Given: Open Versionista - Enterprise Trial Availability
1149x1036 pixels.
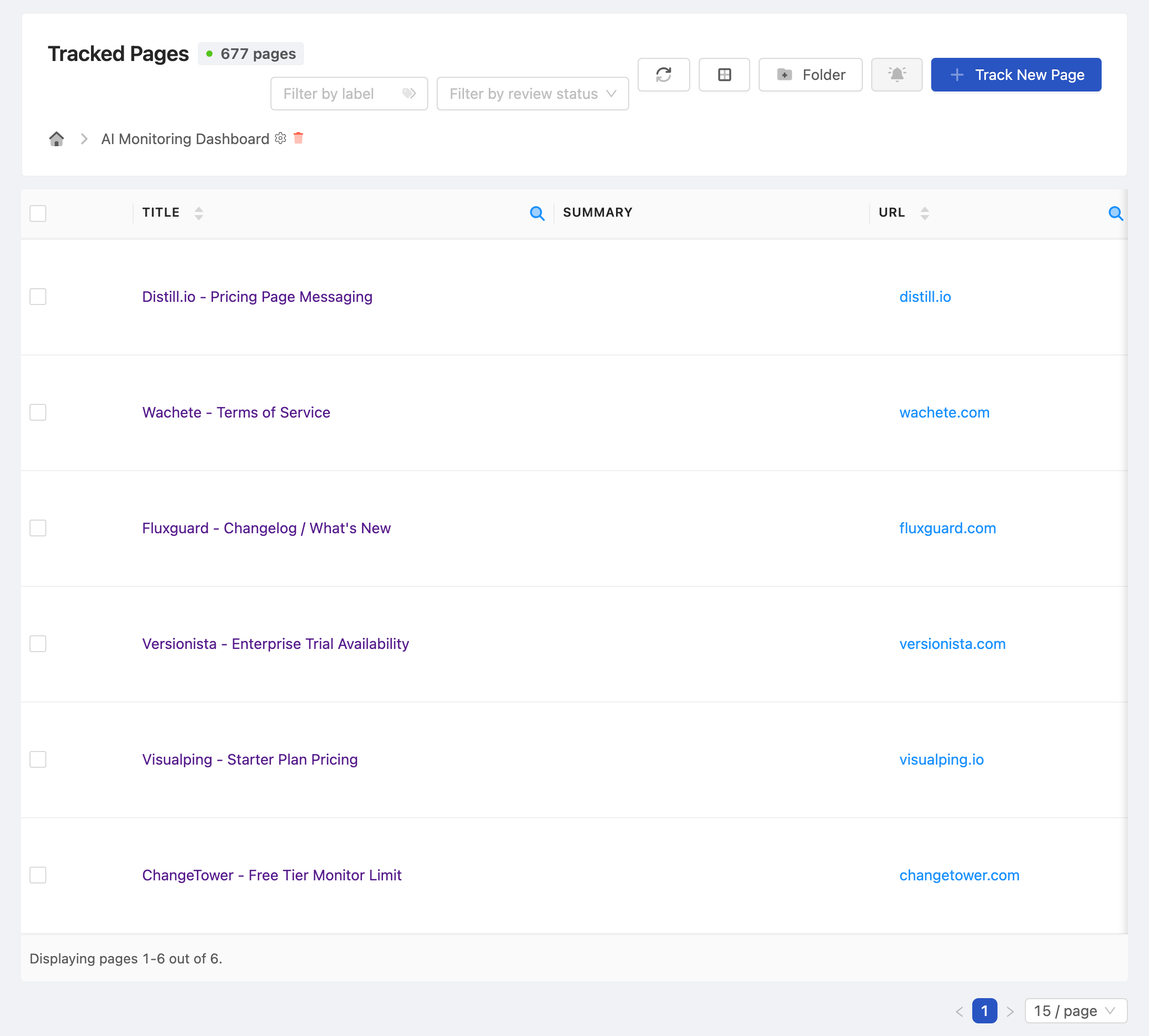Looking at the screenshot, I should click(x=276, y=644).
